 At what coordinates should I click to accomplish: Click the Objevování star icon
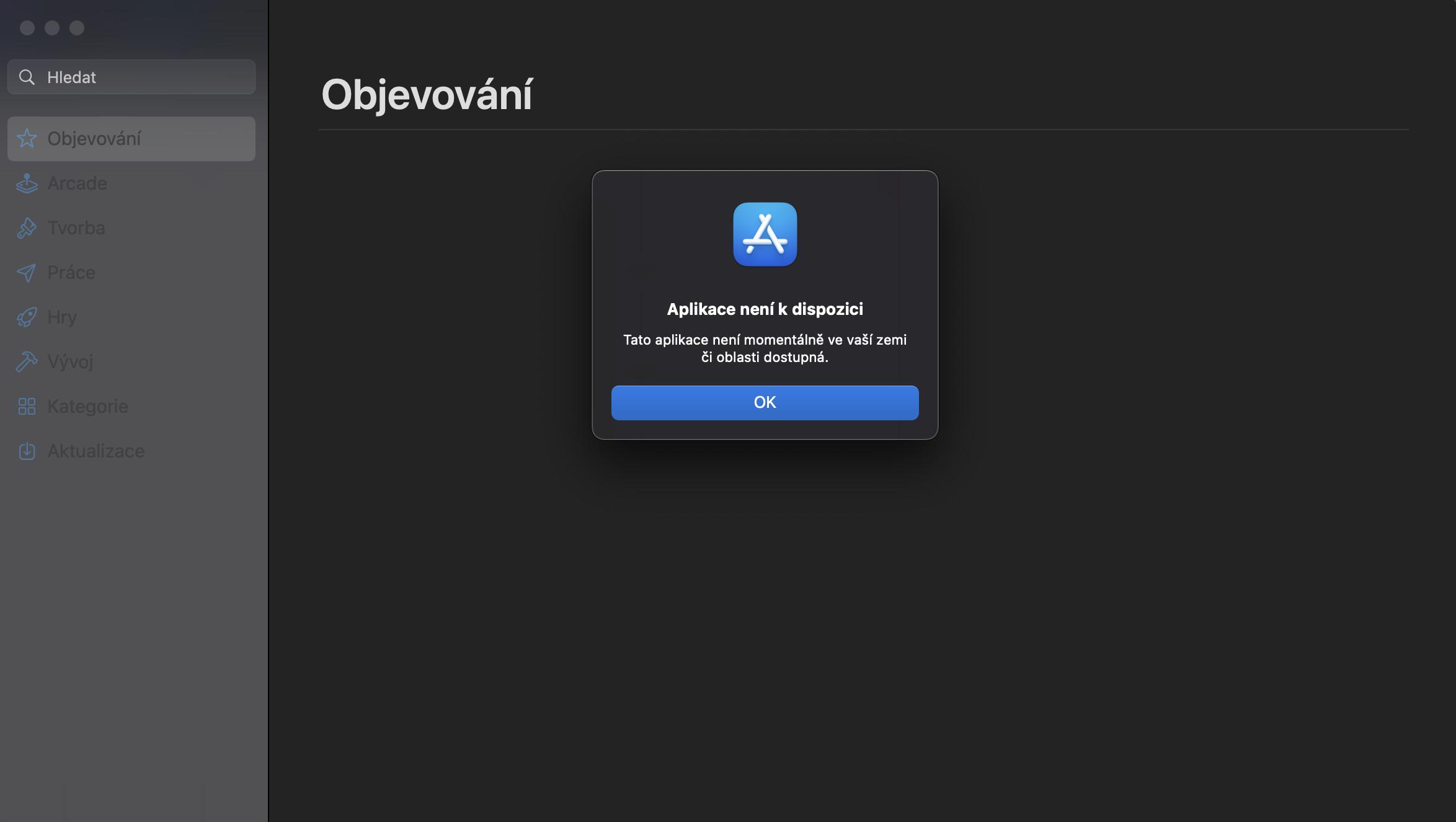click(27, 138)
